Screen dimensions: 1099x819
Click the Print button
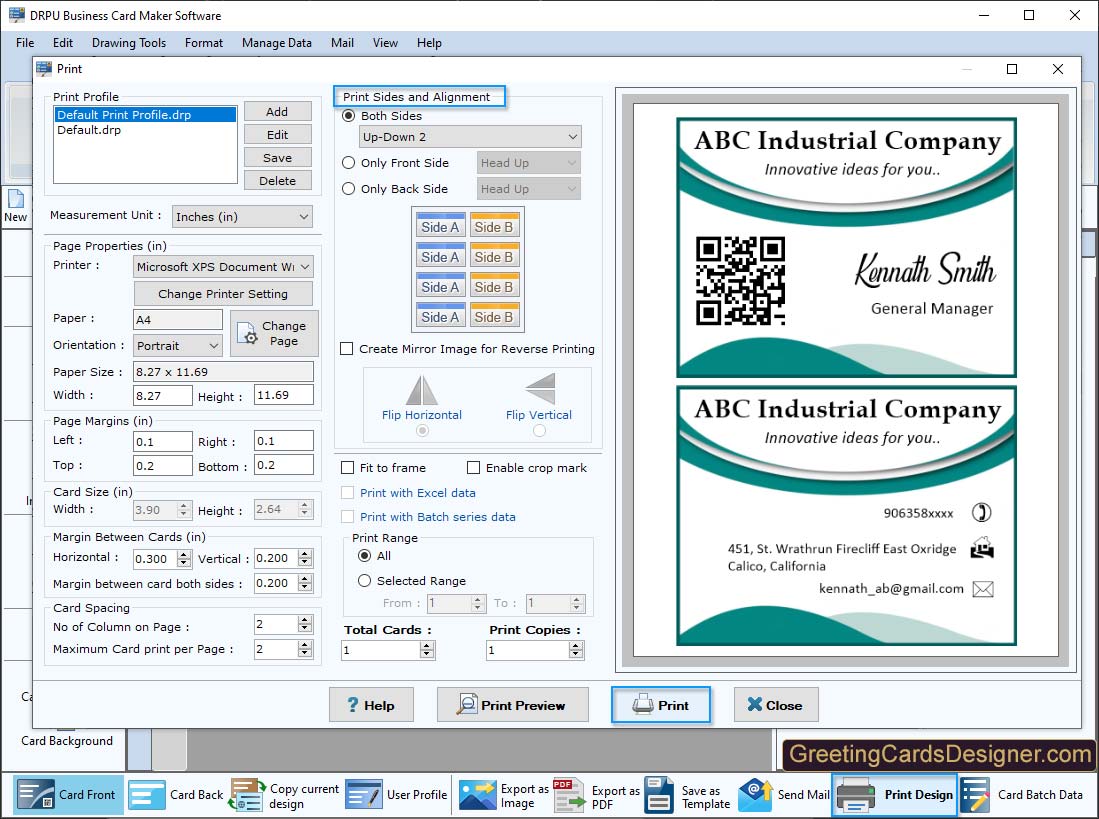661,705
